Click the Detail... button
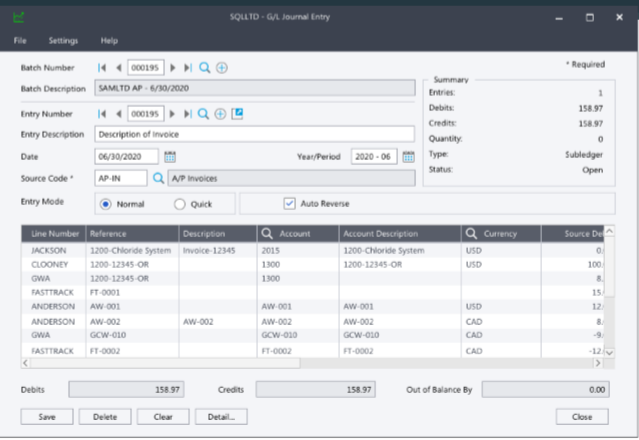 pos(221,416)
